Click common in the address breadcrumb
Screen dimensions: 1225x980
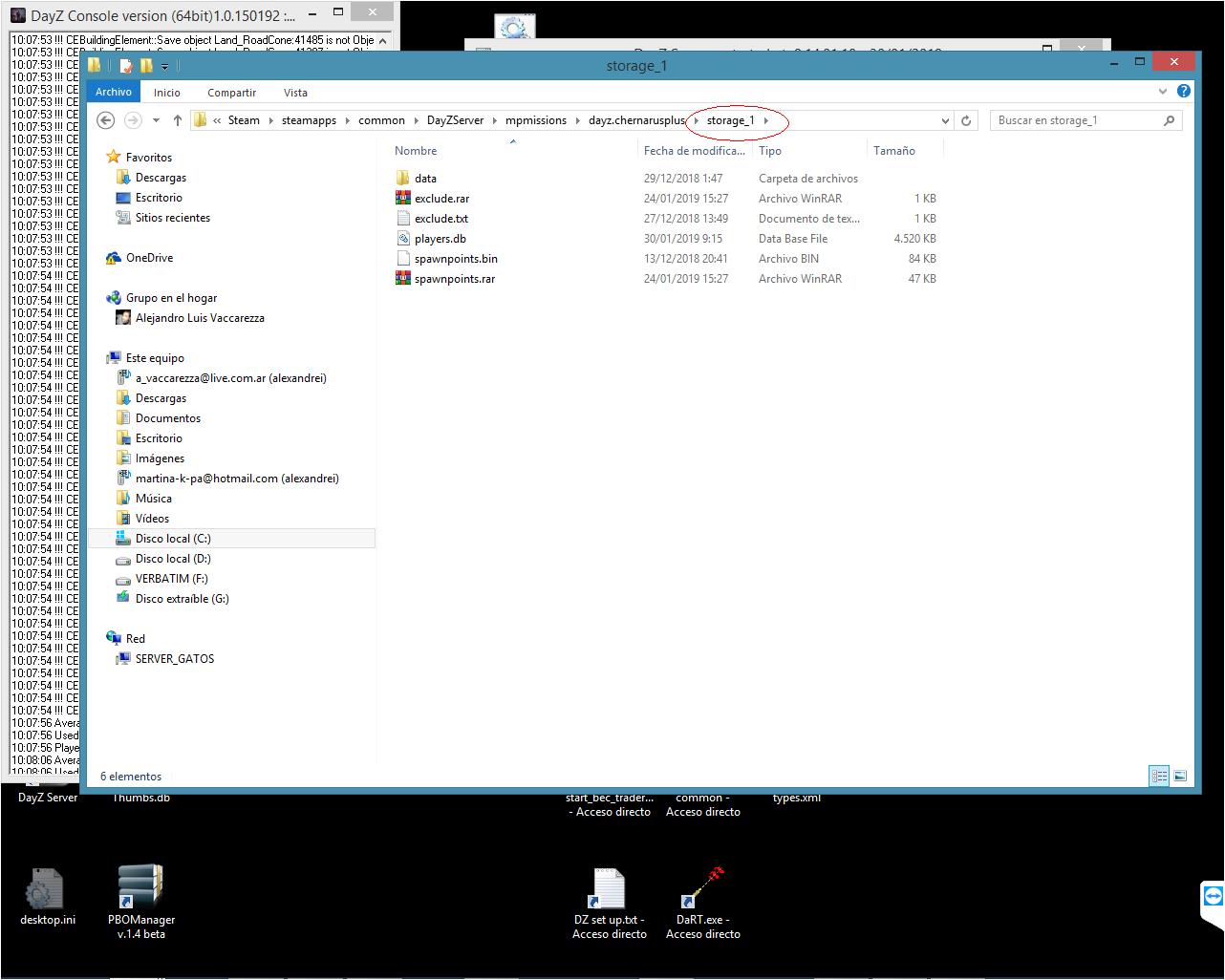tap(381, 120)
